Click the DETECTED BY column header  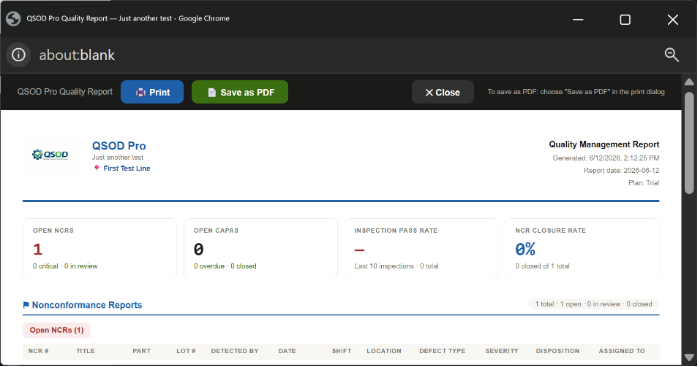coord(235,351)
